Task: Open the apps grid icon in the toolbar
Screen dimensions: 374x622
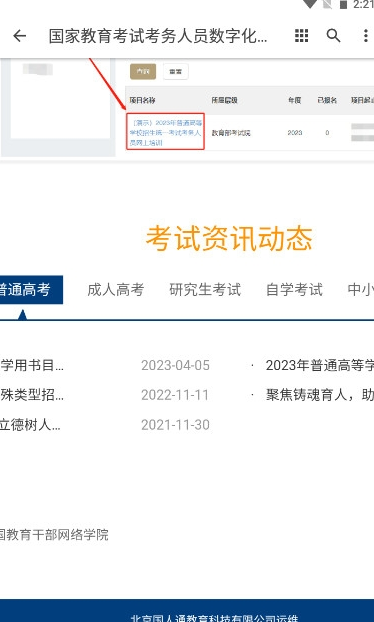Action: pyautogui.click(x=301, y=36)
